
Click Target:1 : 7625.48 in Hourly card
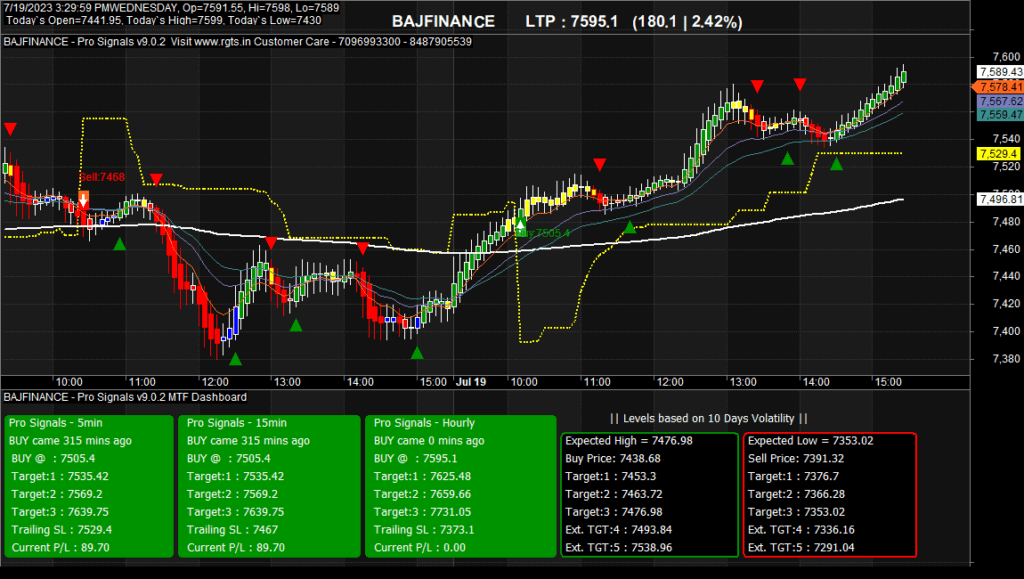[x=422, y=477]
